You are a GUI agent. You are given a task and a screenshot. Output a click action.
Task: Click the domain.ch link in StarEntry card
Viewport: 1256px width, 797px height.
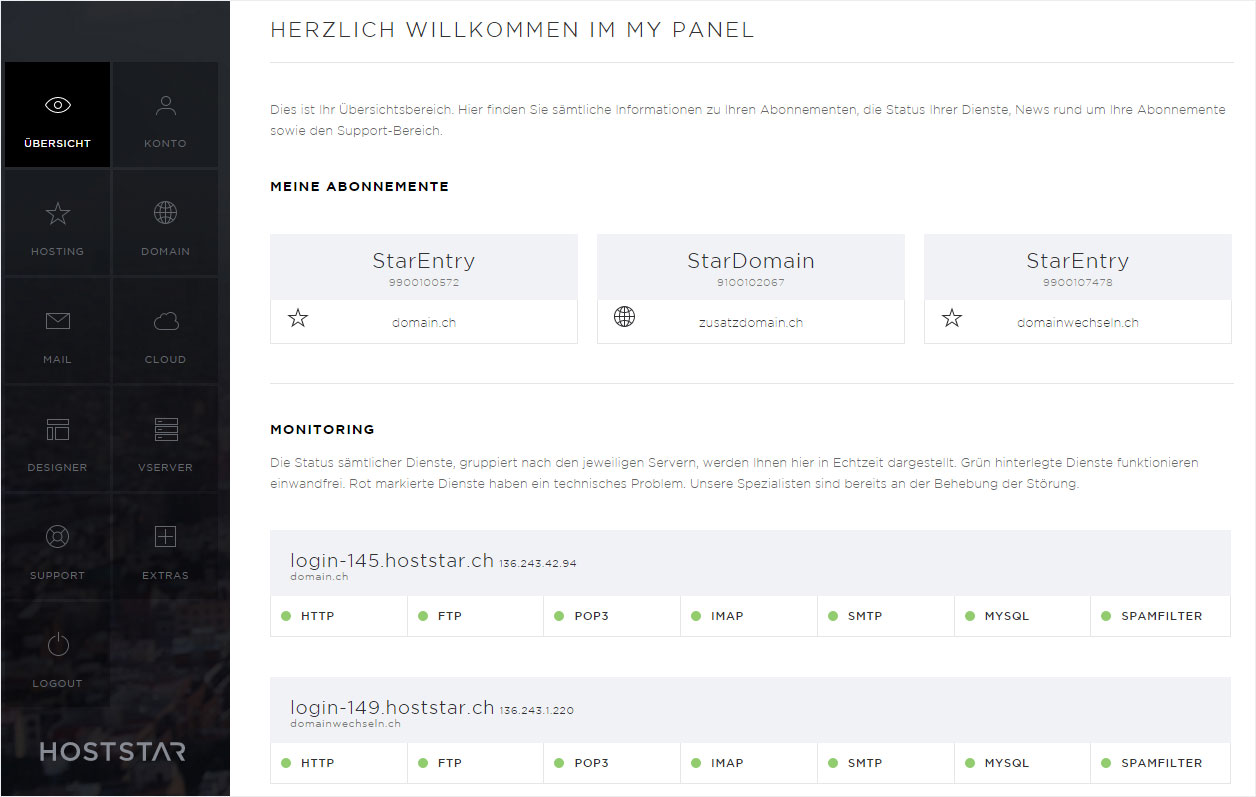pyautogui.click(x=424, y=323)
